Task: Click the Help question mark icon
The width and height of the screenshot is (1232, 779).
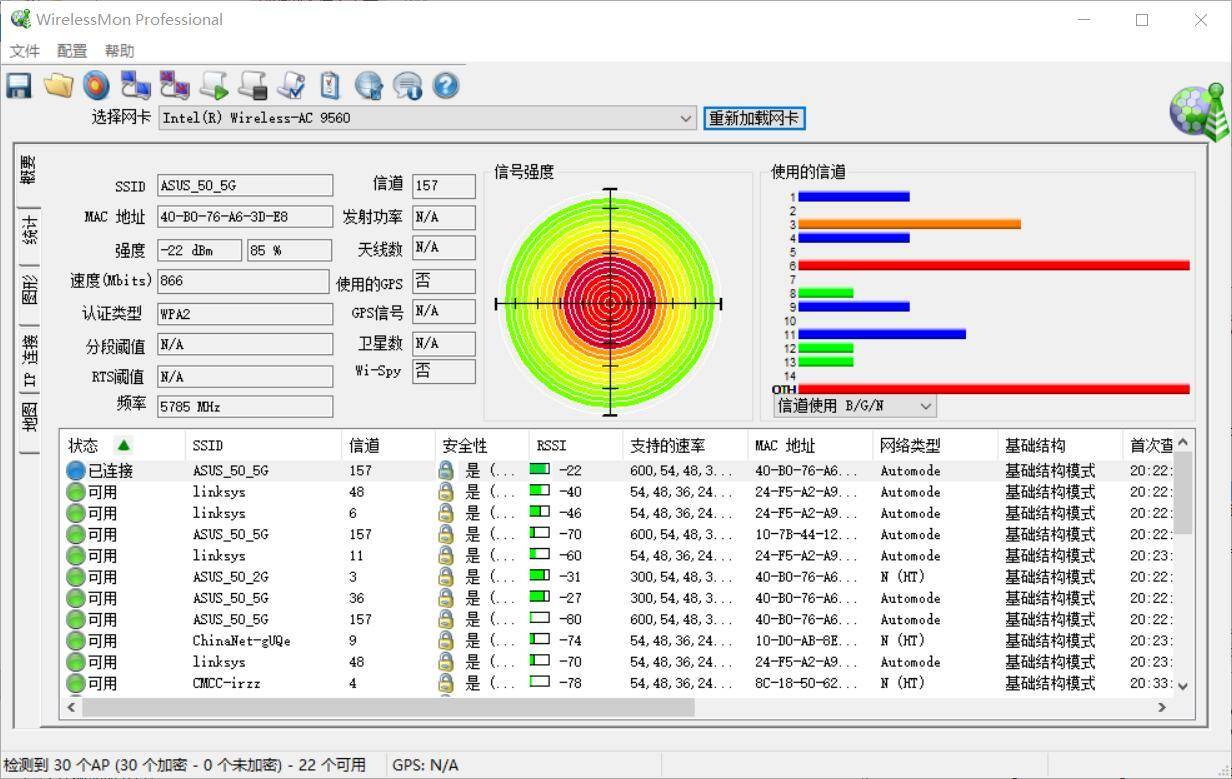Action: (445, 85)
